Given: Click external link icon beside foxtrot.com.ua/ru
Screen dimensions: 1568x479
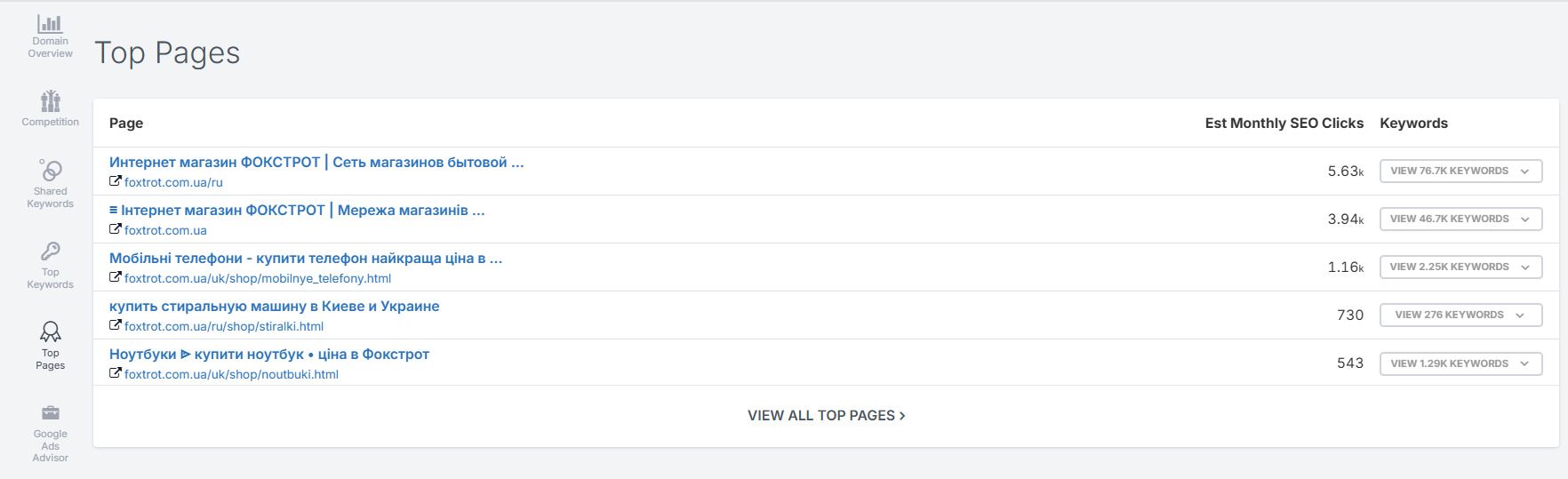Looking at the screenshot, I should pyautogui.click(x=115, y=181).
